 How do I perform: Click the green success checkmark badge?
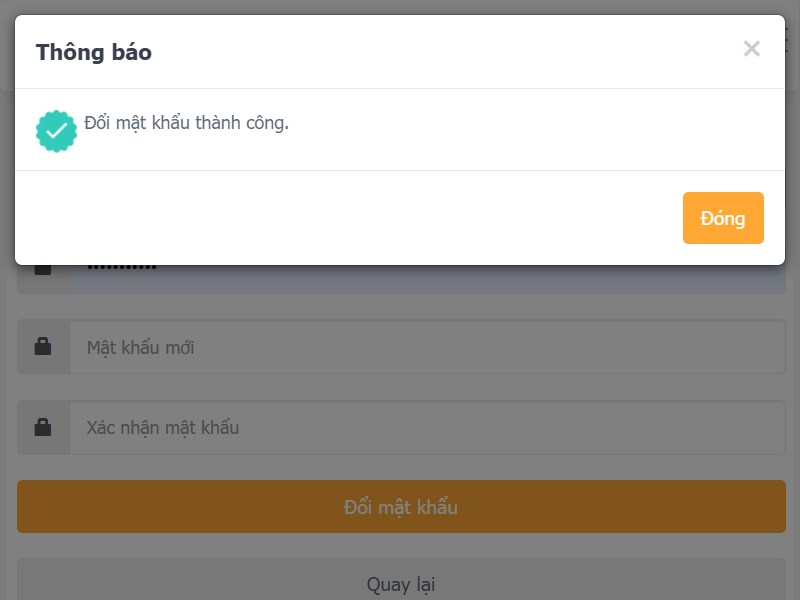56,131
